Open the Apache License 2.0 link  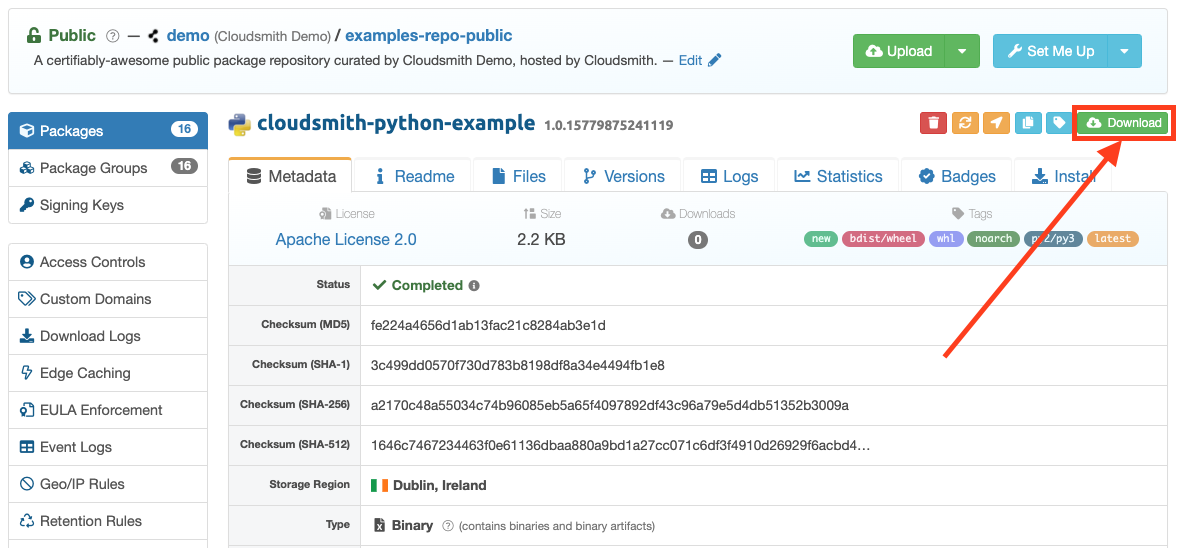point(346,239)
